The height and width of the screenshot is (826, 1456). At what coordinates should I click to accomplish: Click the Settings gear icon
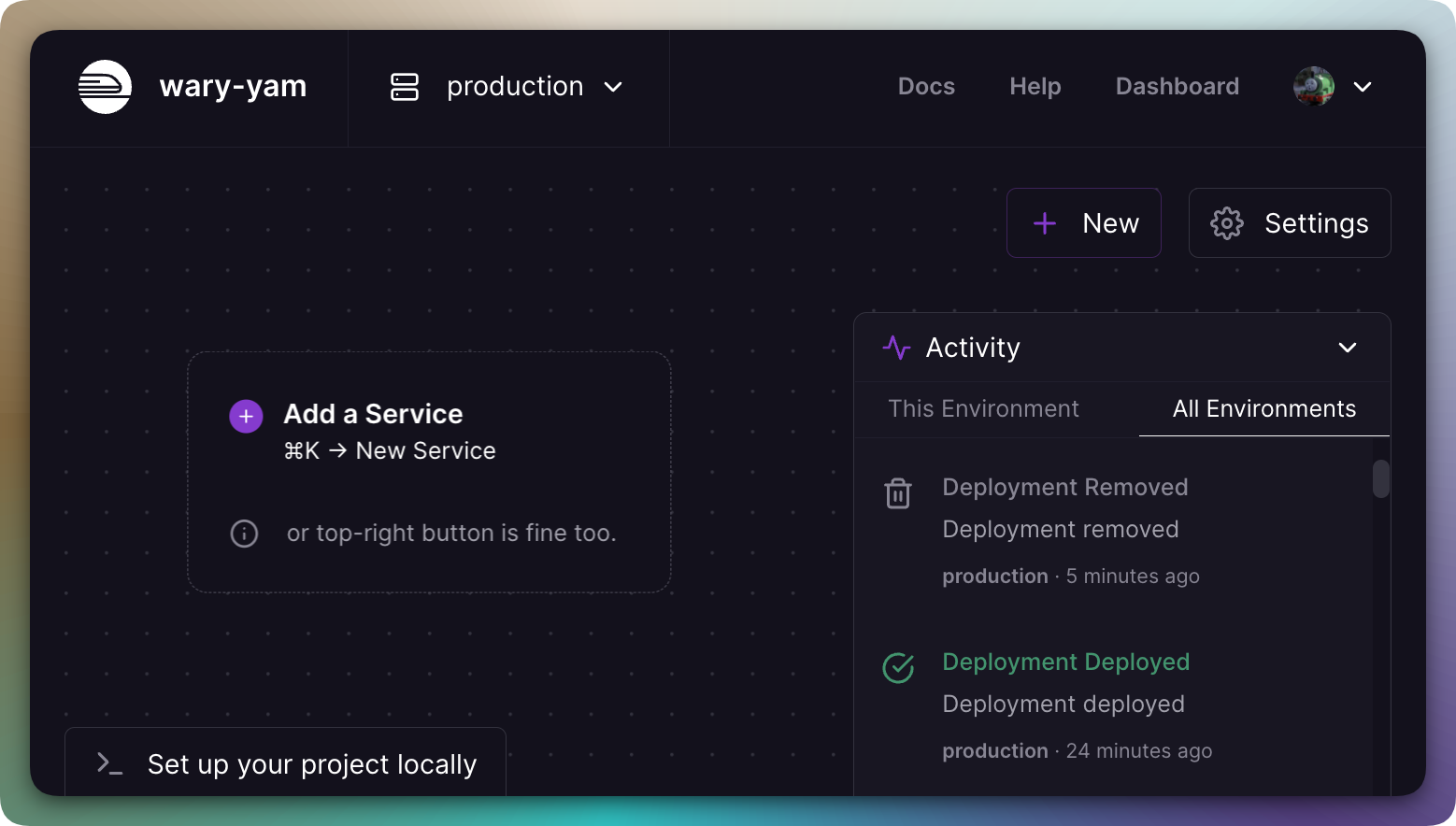1226,223
